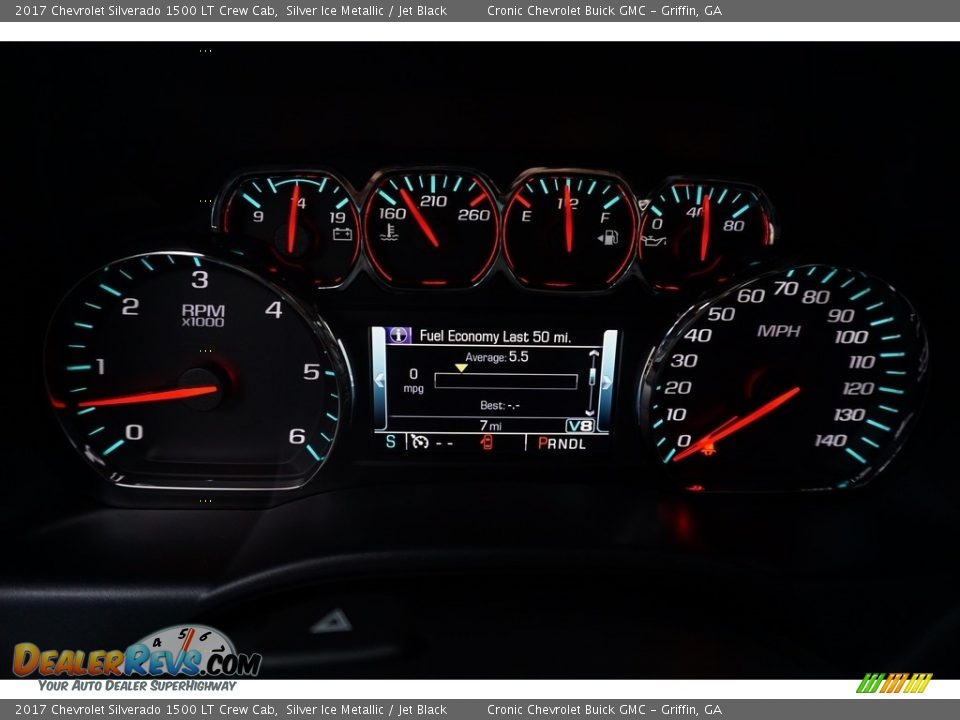Open the DealerRevs.com logo link

[x=136, y=658]
